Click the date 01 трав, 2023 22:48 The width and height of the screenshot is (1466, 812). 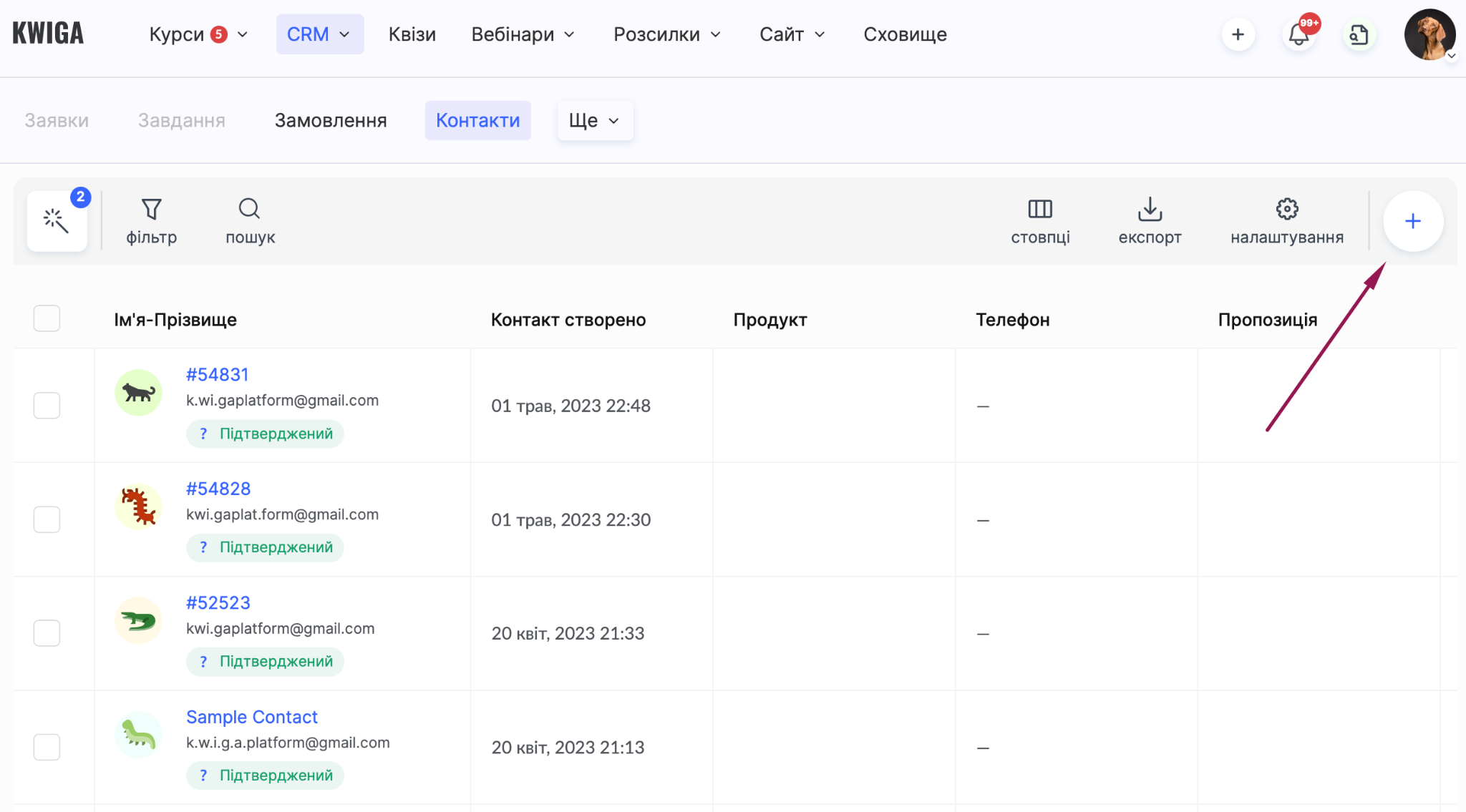pyautogui.click(x=571, y=406)
